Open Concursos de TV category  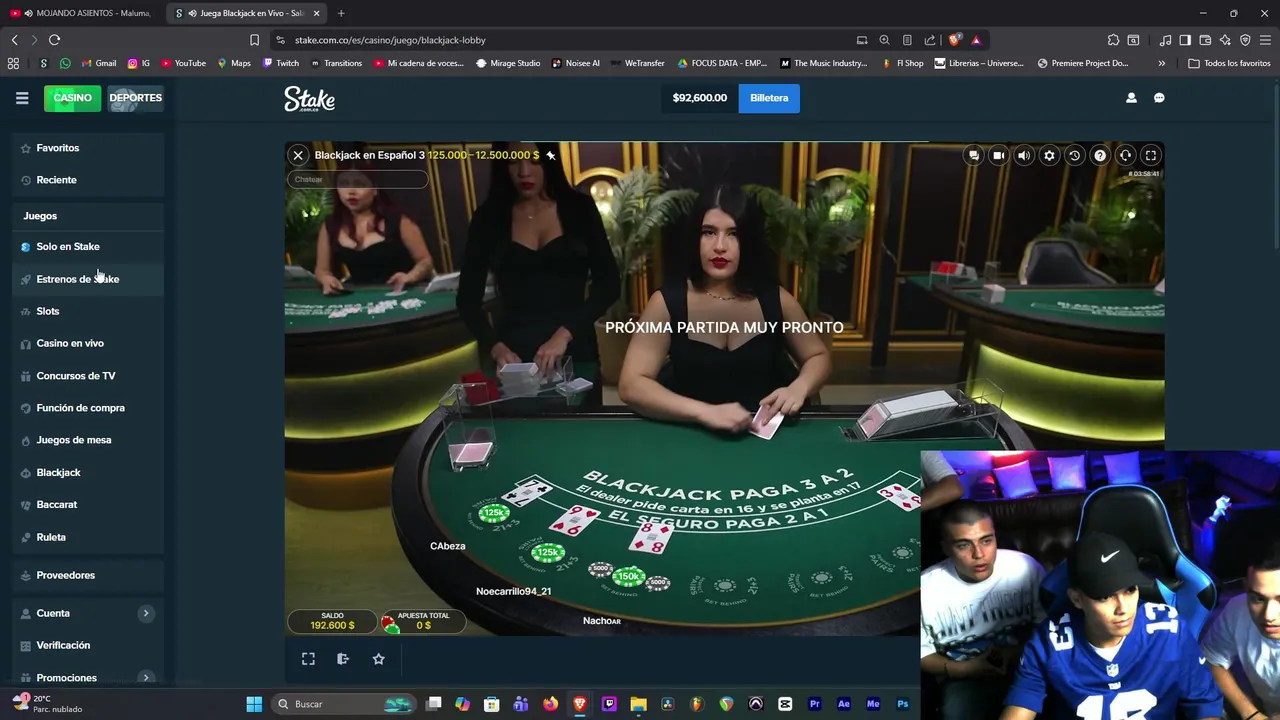tap(88, 376)
